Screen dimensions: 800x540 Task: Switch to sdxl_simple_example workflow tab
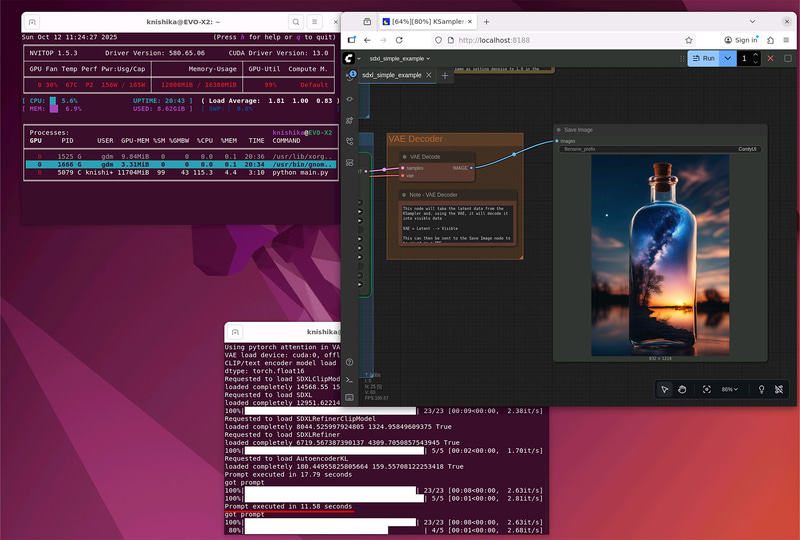coord(391,75)
